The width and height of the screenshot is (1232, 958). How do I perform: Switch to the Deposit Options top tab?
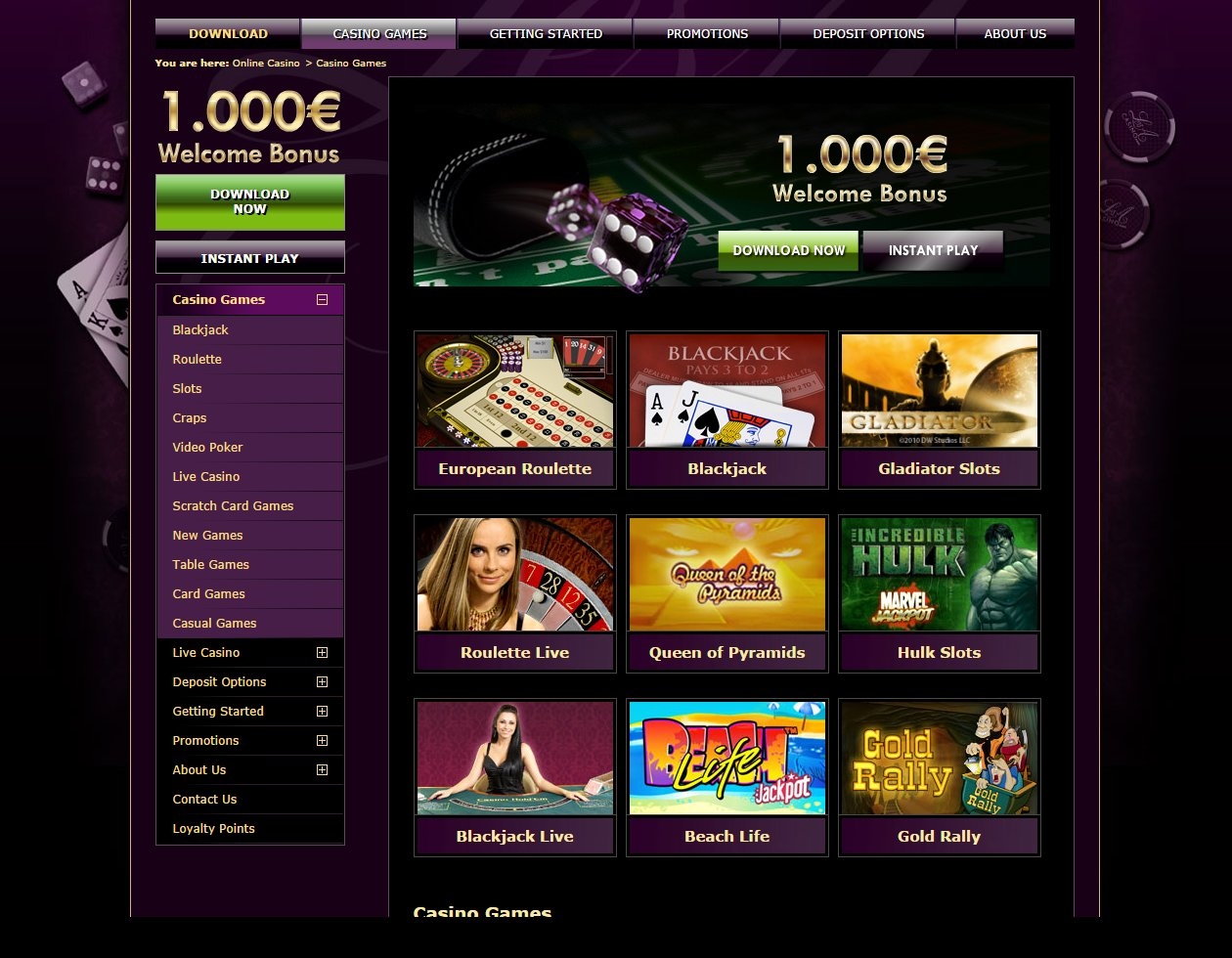(868, 33)
